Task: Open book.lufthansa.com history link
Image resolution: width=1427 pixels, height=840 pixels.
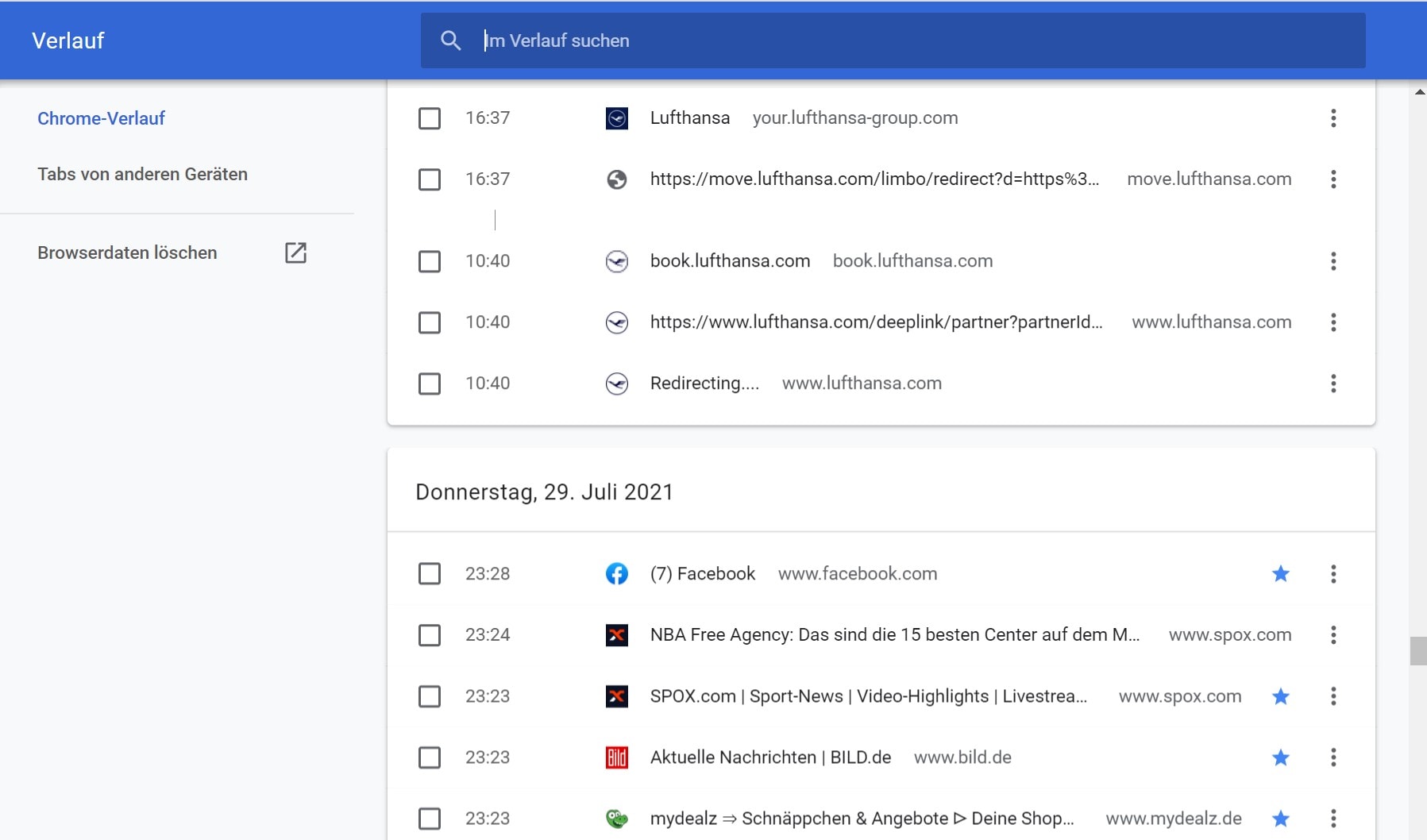Action: point(730,261)
